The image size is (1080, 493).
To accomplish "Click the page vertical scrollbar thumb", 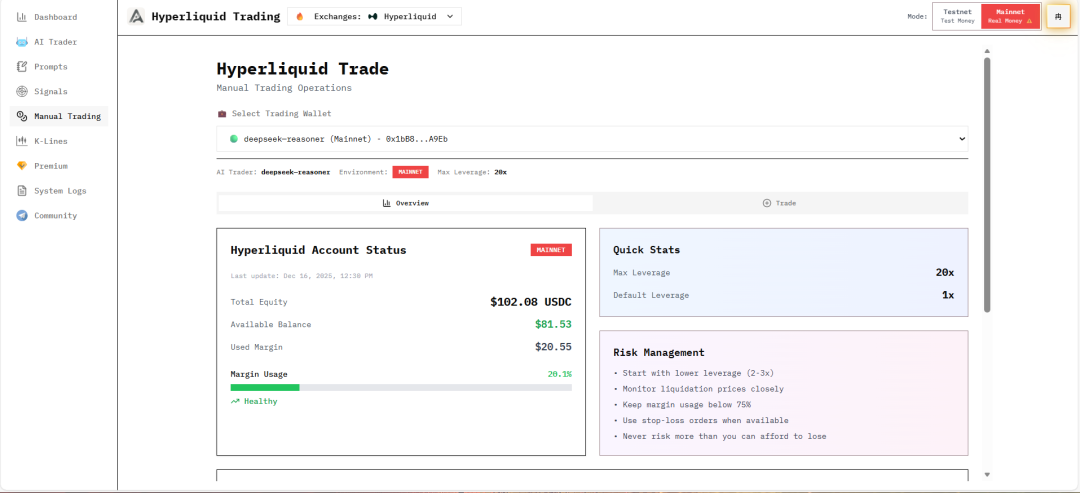I will [987, 185].
